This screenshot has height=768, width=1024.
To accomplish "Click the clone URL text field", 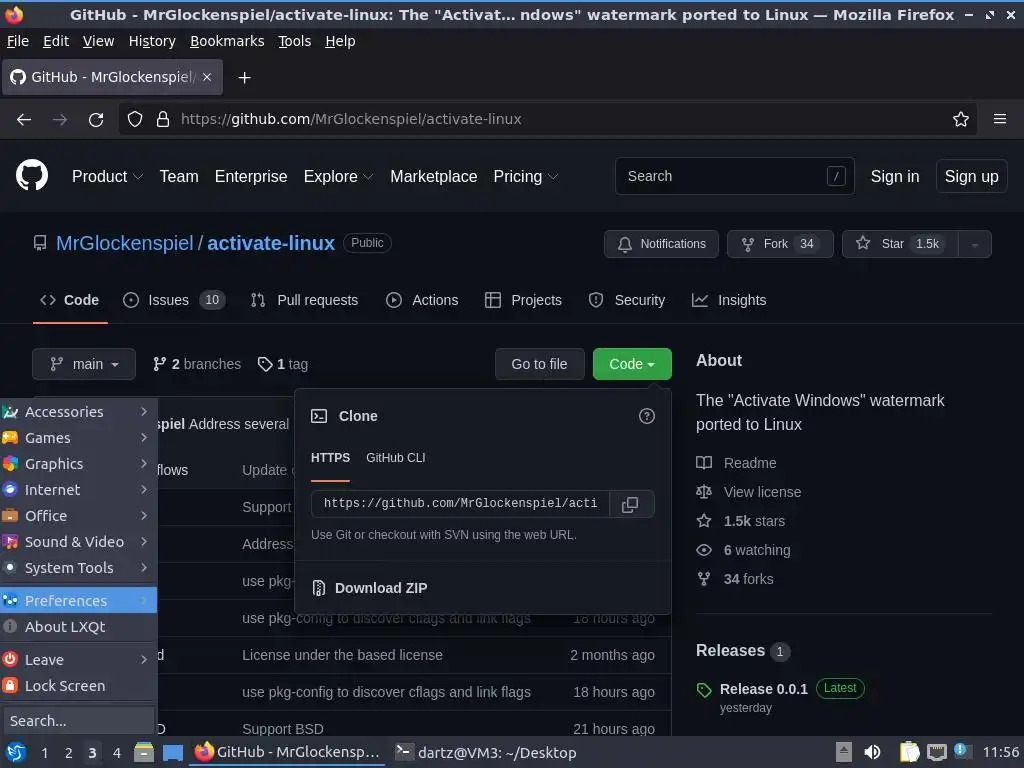I will (460, 504).
